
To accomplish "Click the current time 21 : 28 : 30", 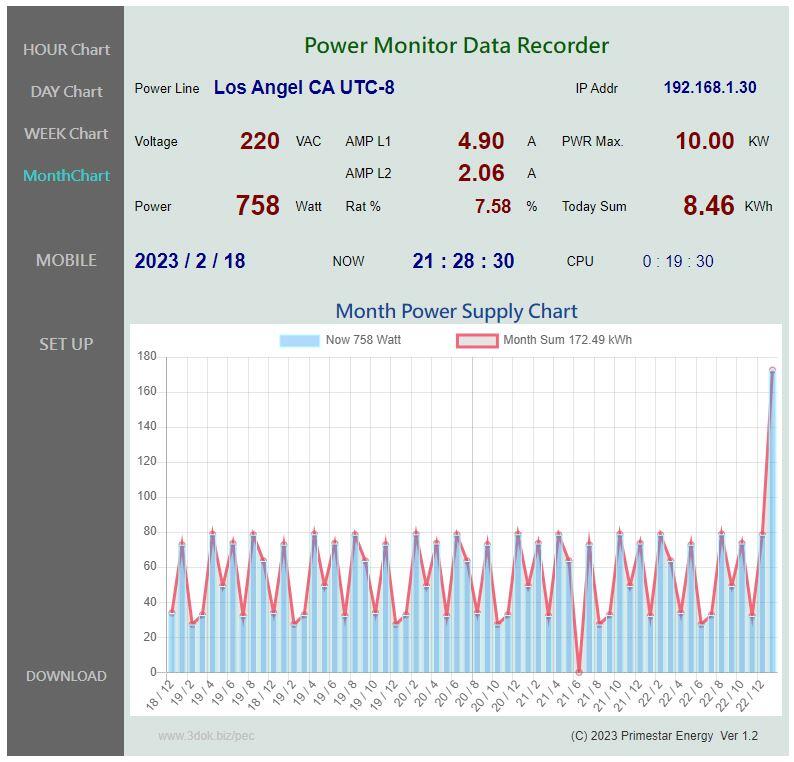I will (463, 261).
